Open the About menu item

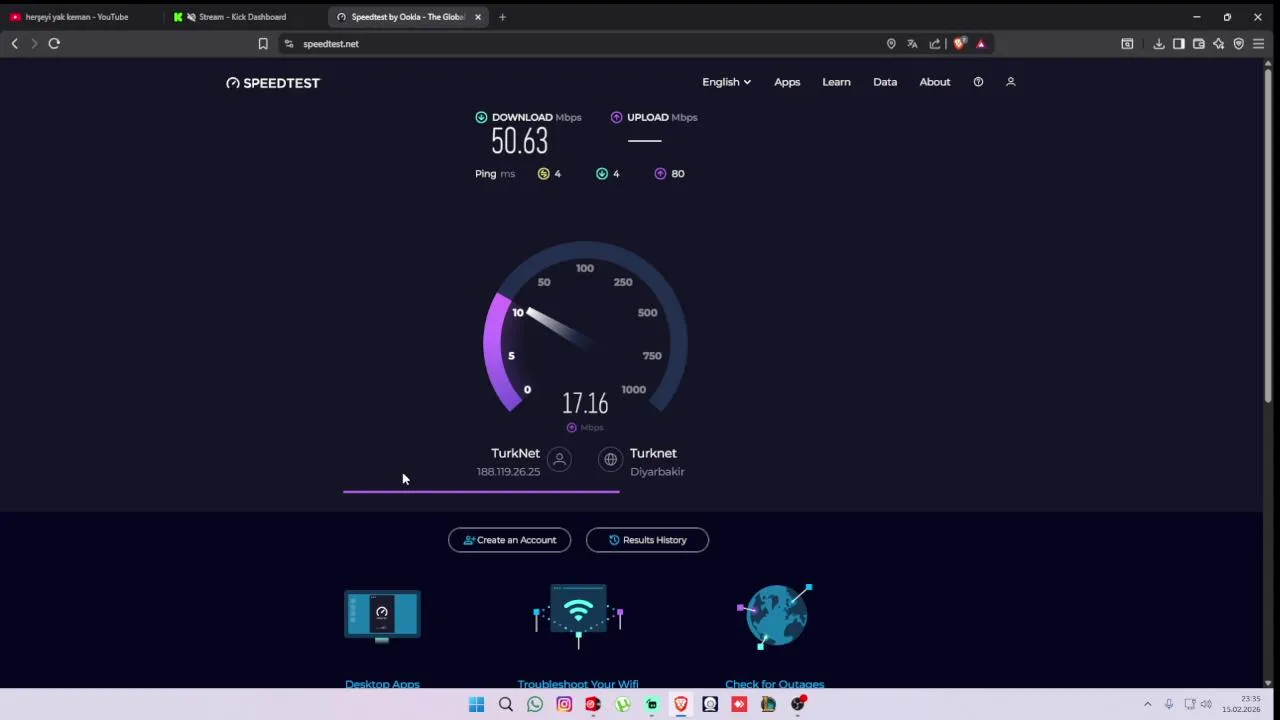pyautogui.click(x=935, y=82)
